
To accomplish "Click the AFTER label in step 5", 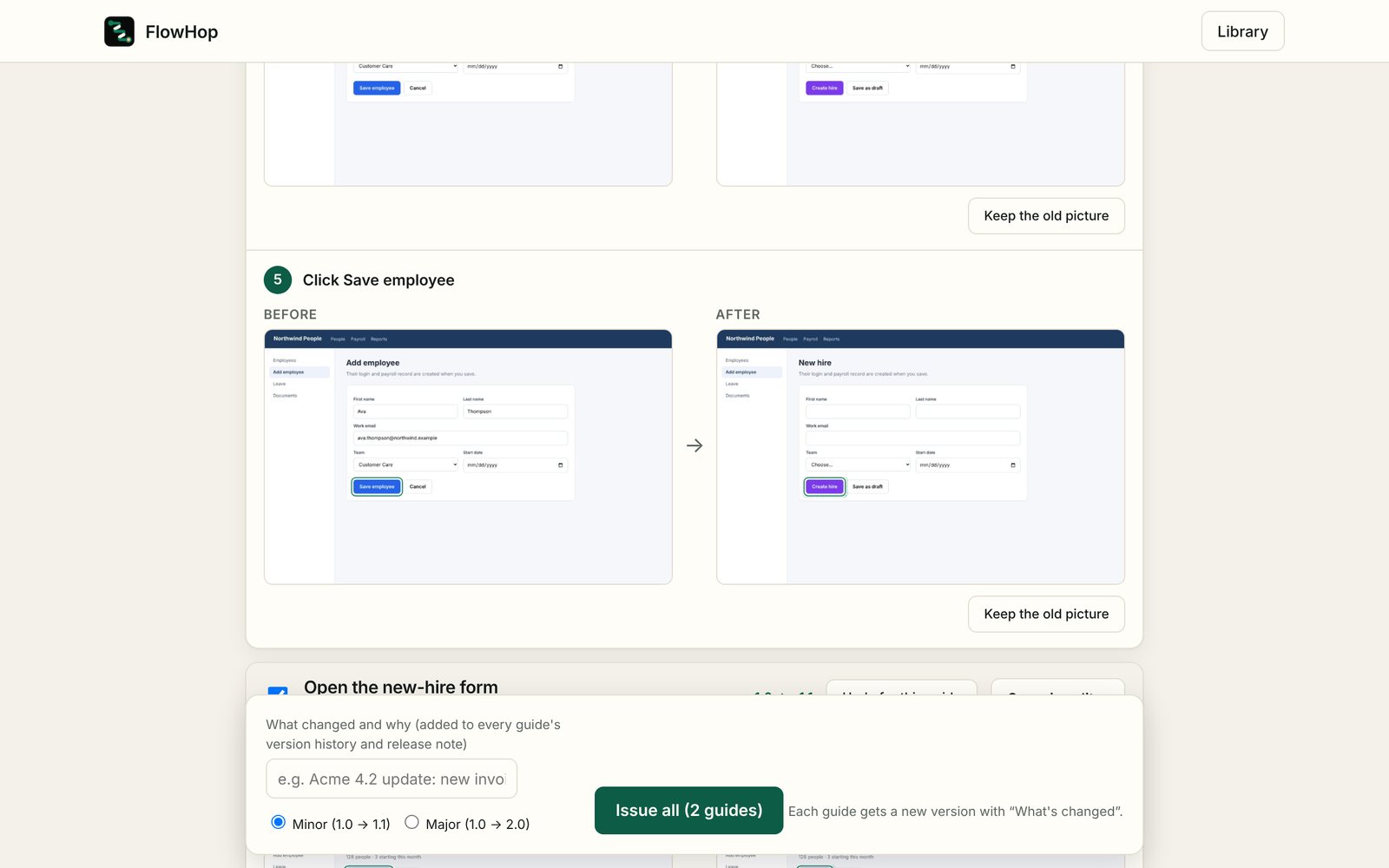I will click(738, 314).
